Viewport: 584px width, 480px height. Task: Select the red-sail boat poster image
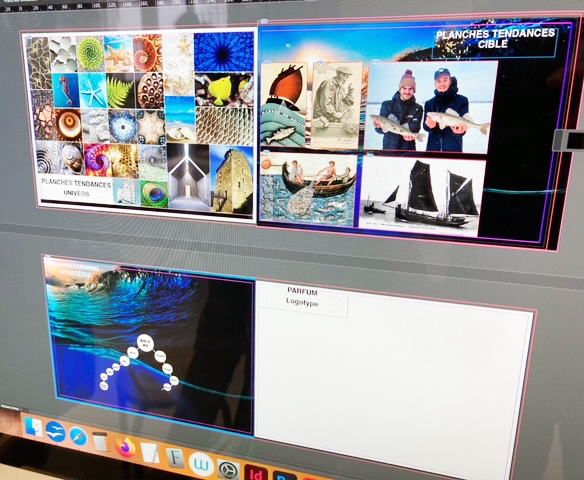pyautogui.click(x=285, y=104)
